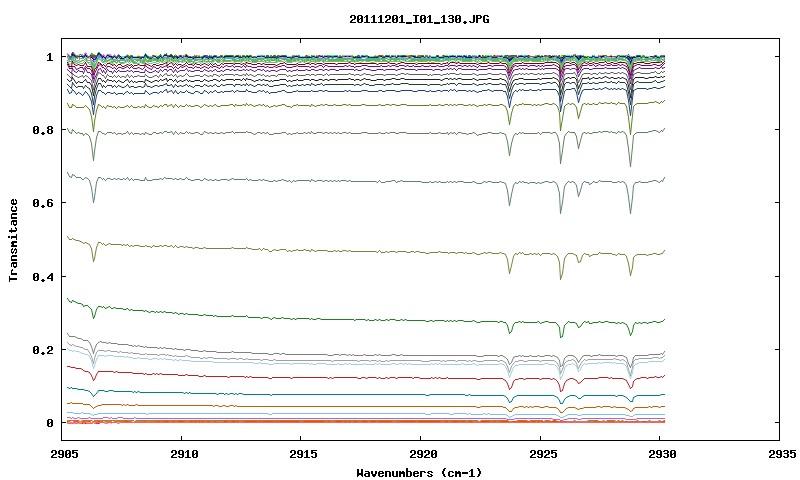
Task: Click the y-axis tick label 0.2
Action: tap(43, 350)
